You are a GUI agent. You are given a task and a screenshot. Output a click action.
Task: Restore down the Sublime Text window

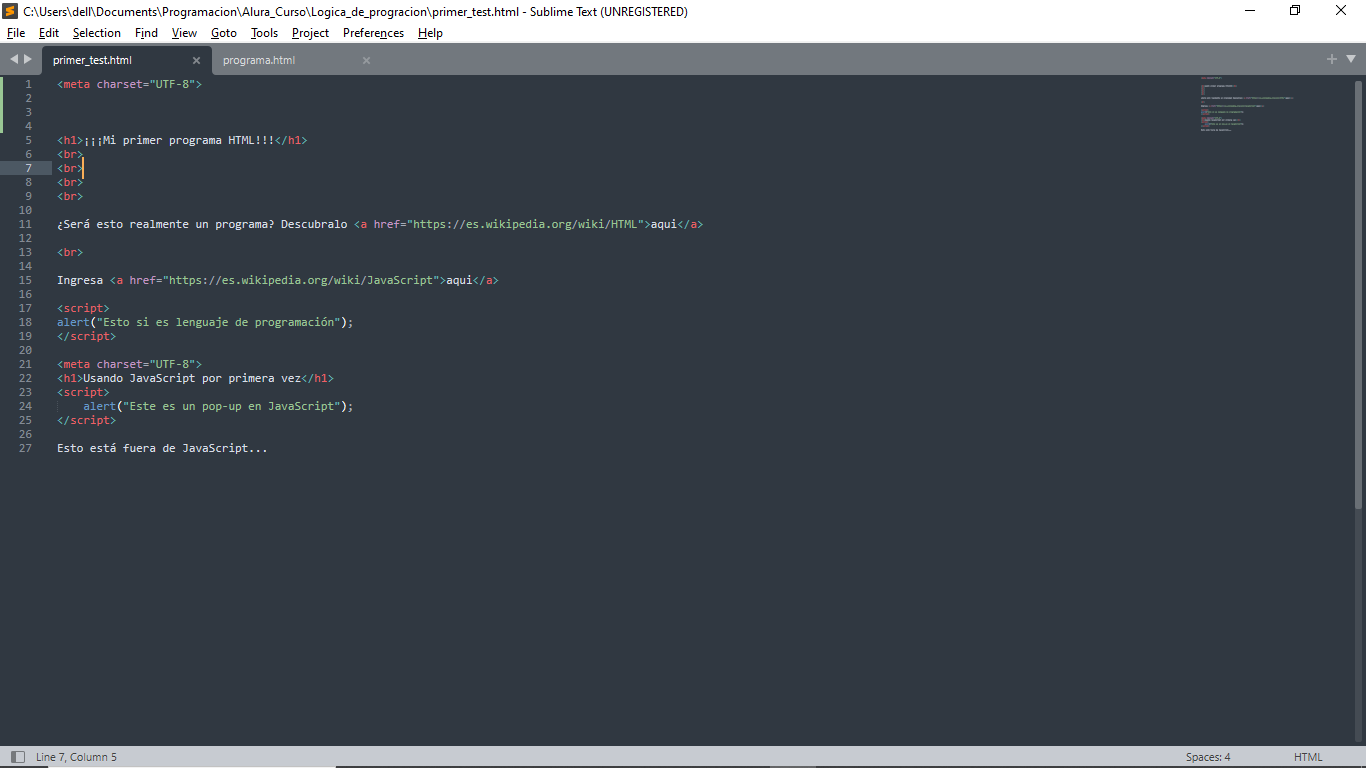tap(1295, 11)
